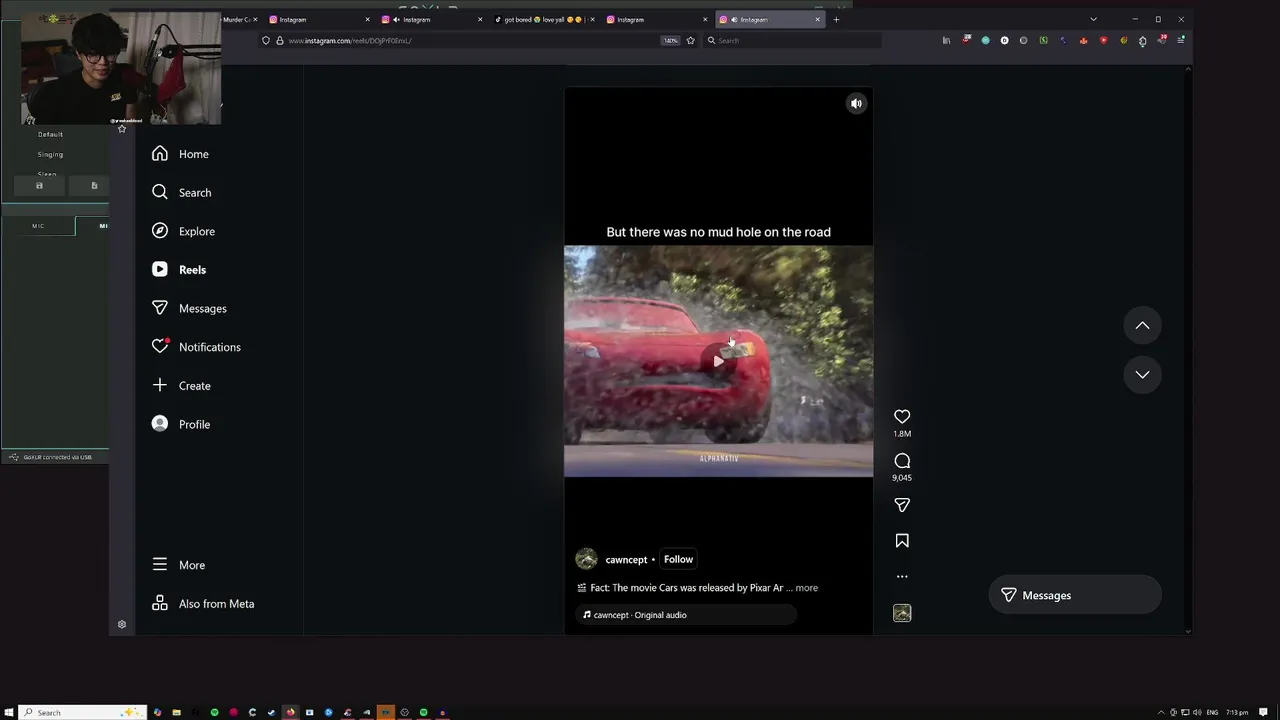Open the More menu in the sidebar
This screenshot has height=720, width=1280.
[179, 565]
